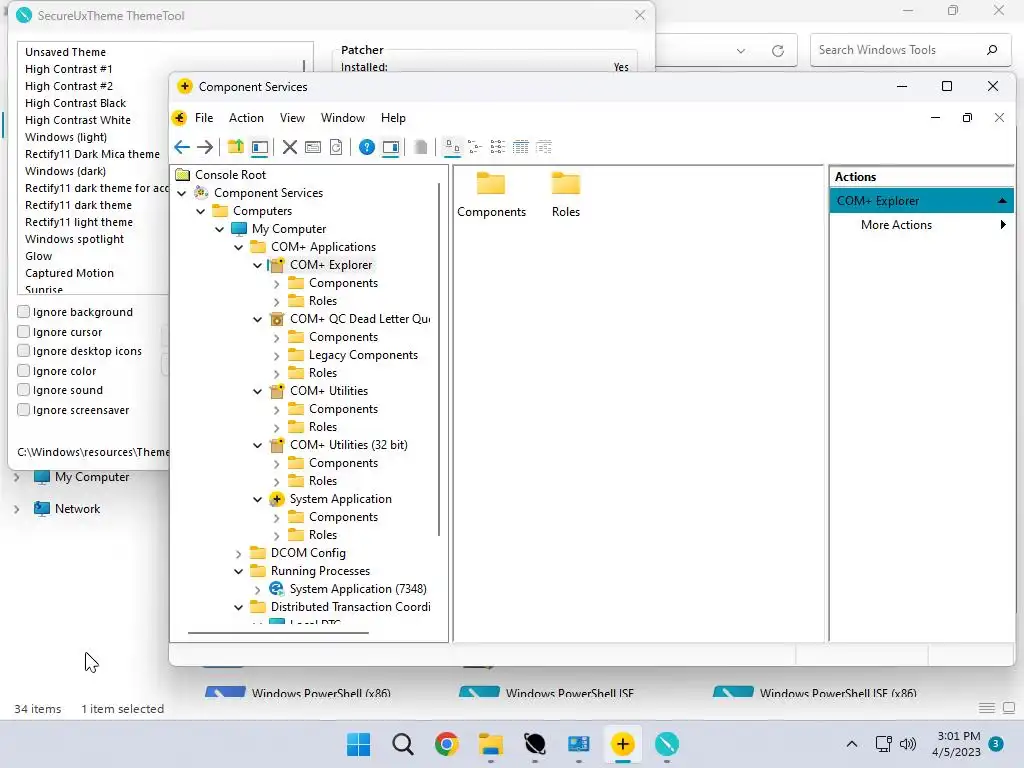Screen dimensions: 1024x768
Task: Open Windows Start button on taskbar
Action: coord(359,744)
